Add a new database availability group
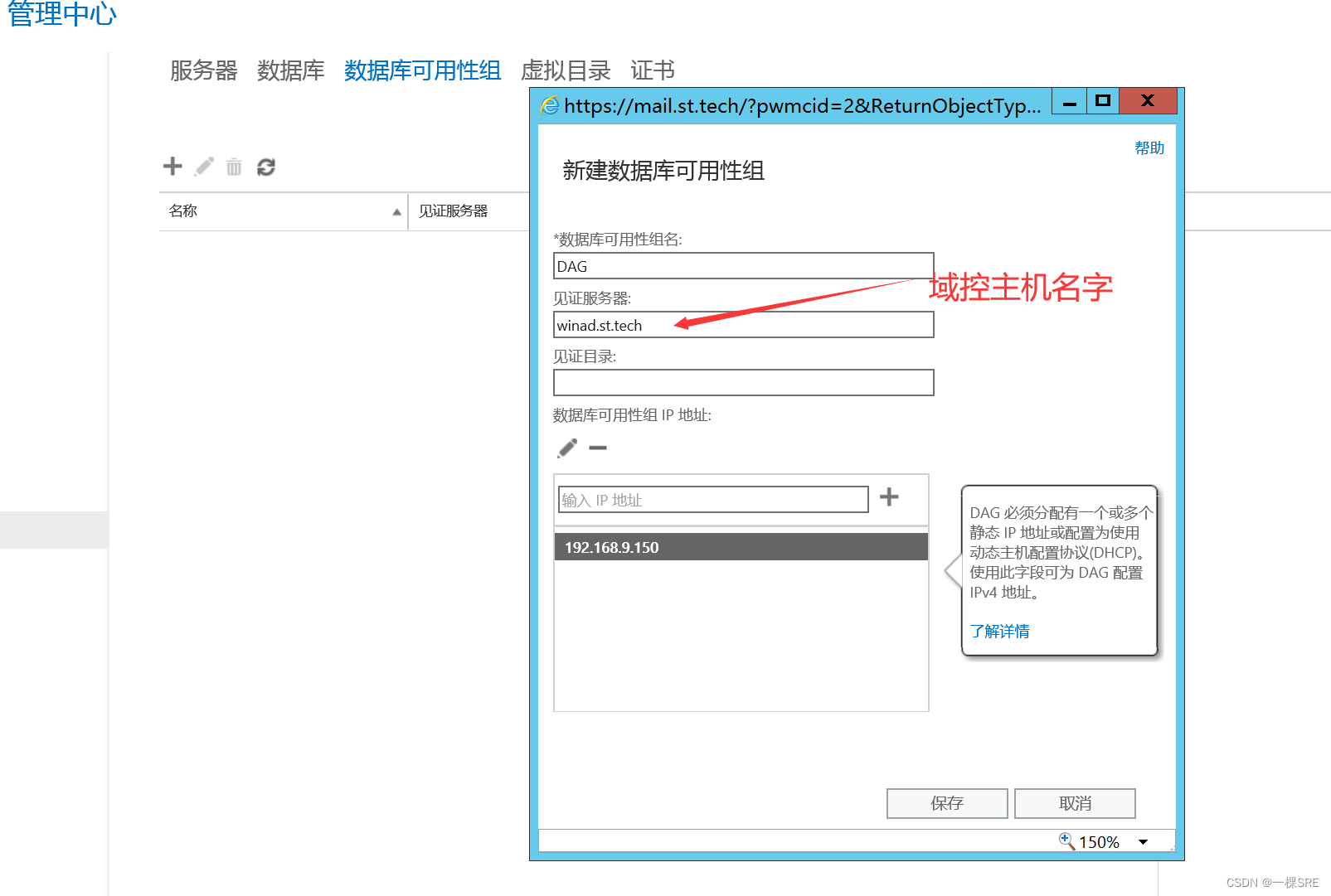 tap(172, 167)
